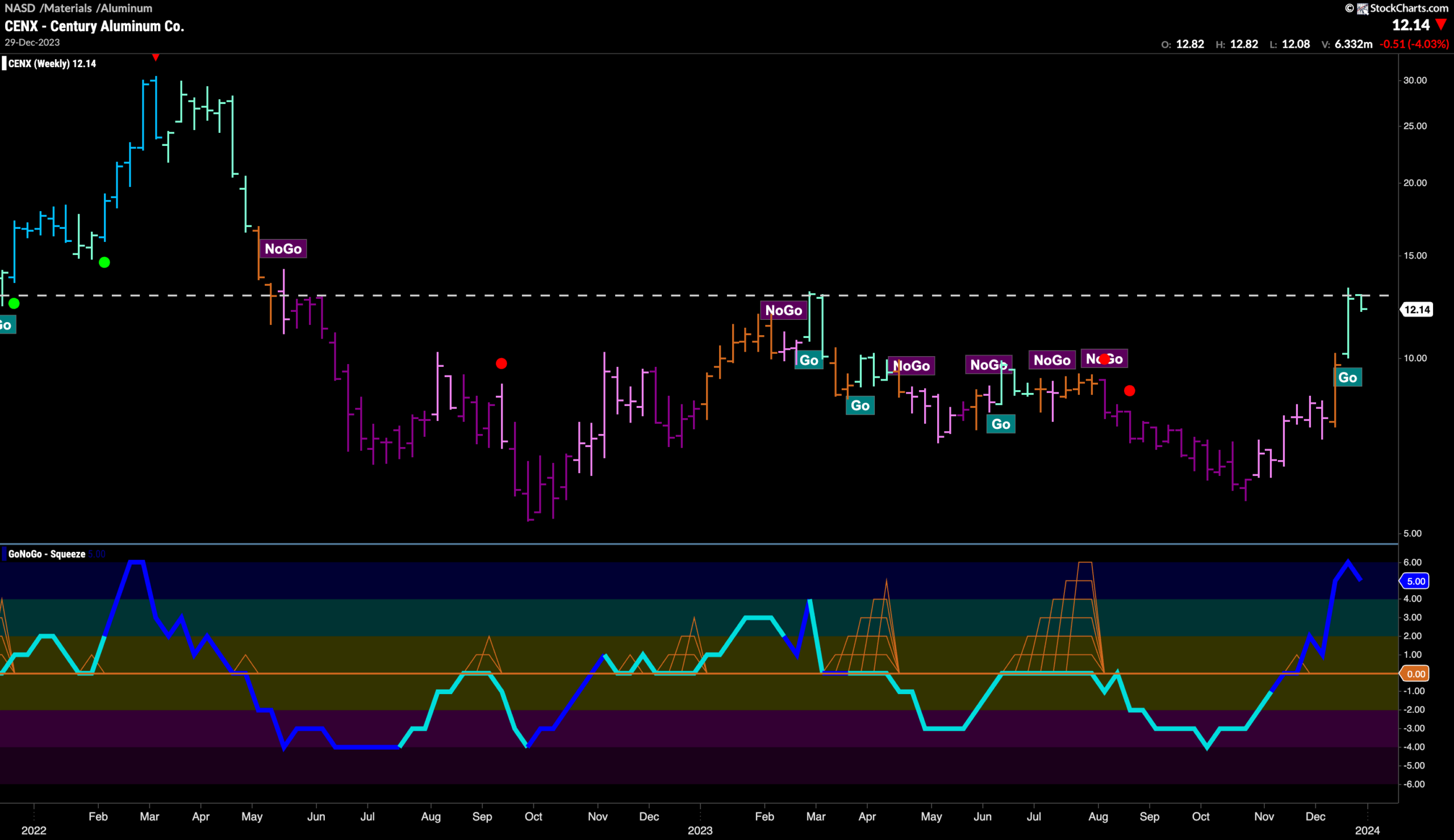Click the Feb 2023 month label on time axis

pyautogui.click(x=764, y=817)
